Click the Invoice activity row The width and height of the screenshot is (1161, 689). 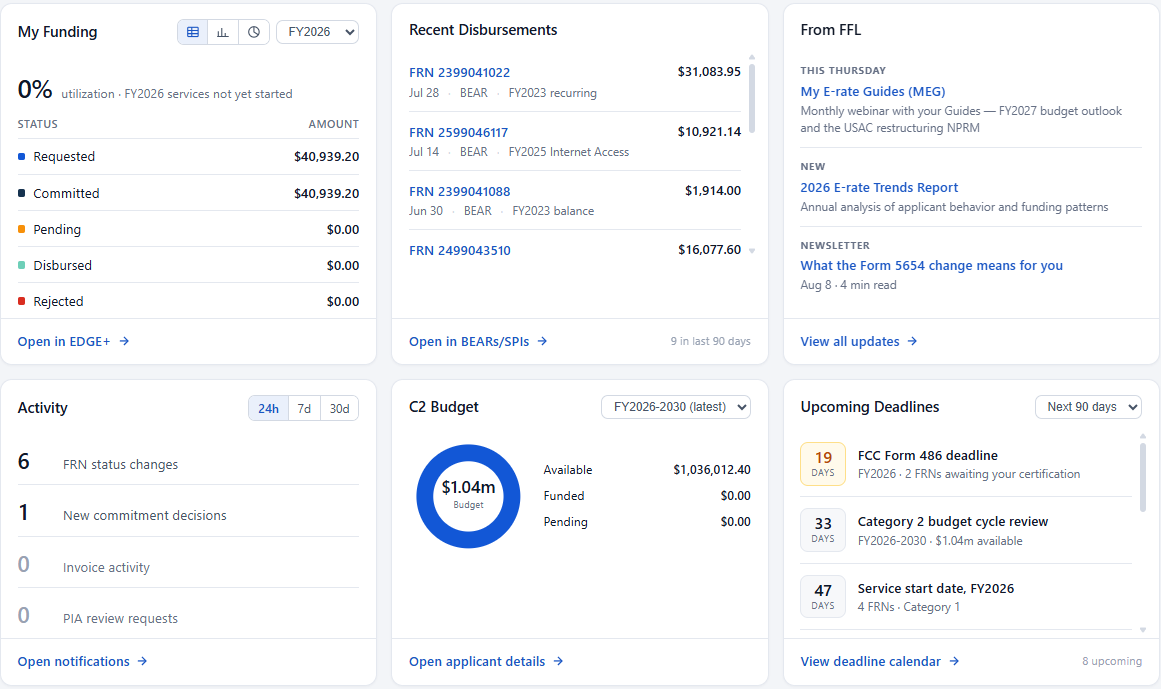[x=188, y=564]
